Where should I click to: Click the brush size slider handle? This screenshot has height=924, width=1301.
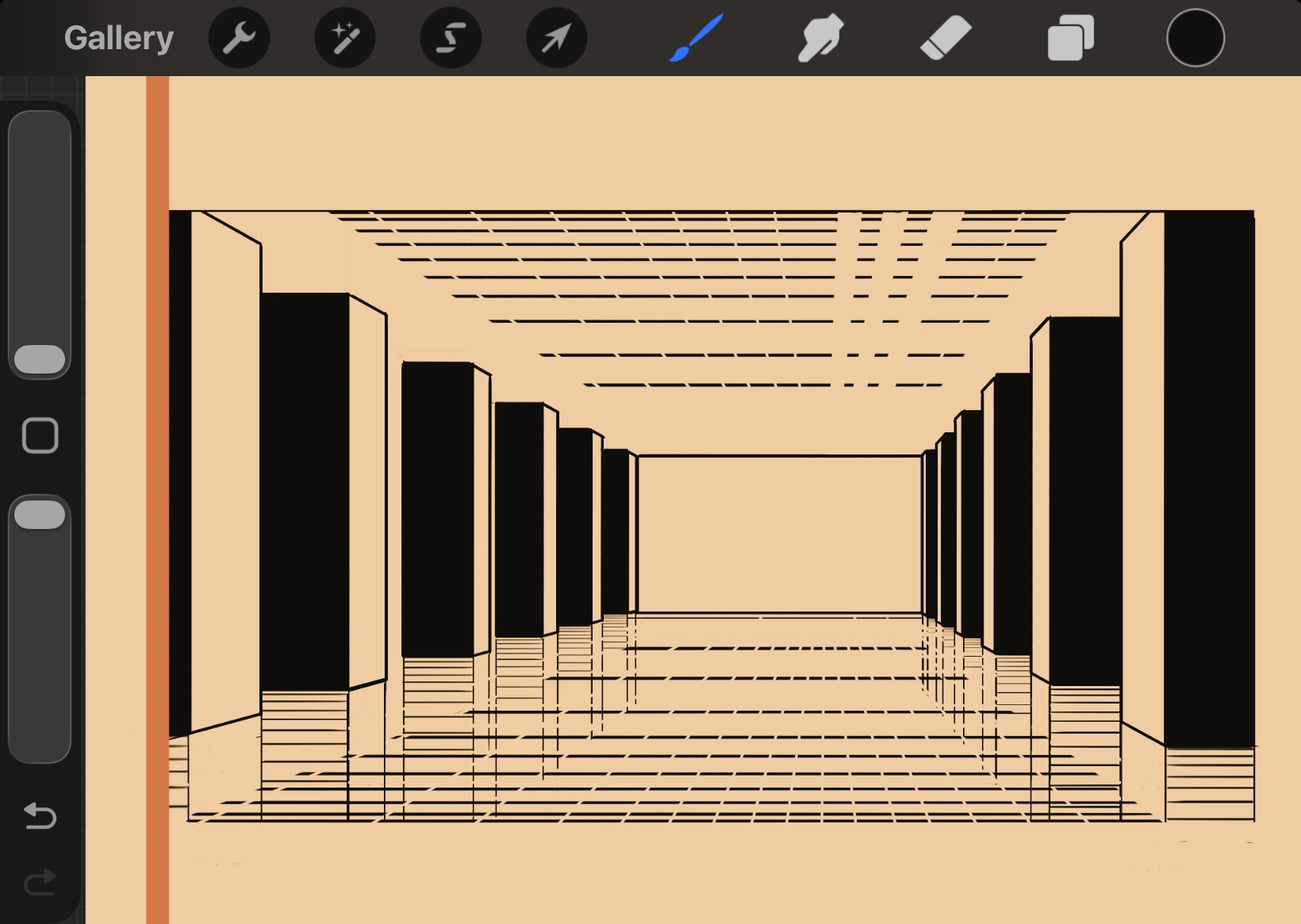pyautogui.click(x=40, y=359)
